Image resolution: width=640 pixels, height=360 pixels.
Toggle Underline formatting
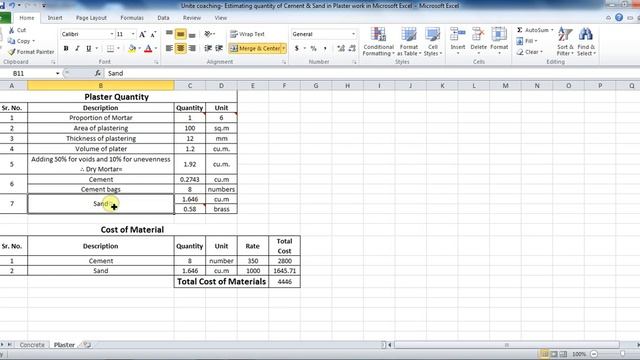(89, 49)
